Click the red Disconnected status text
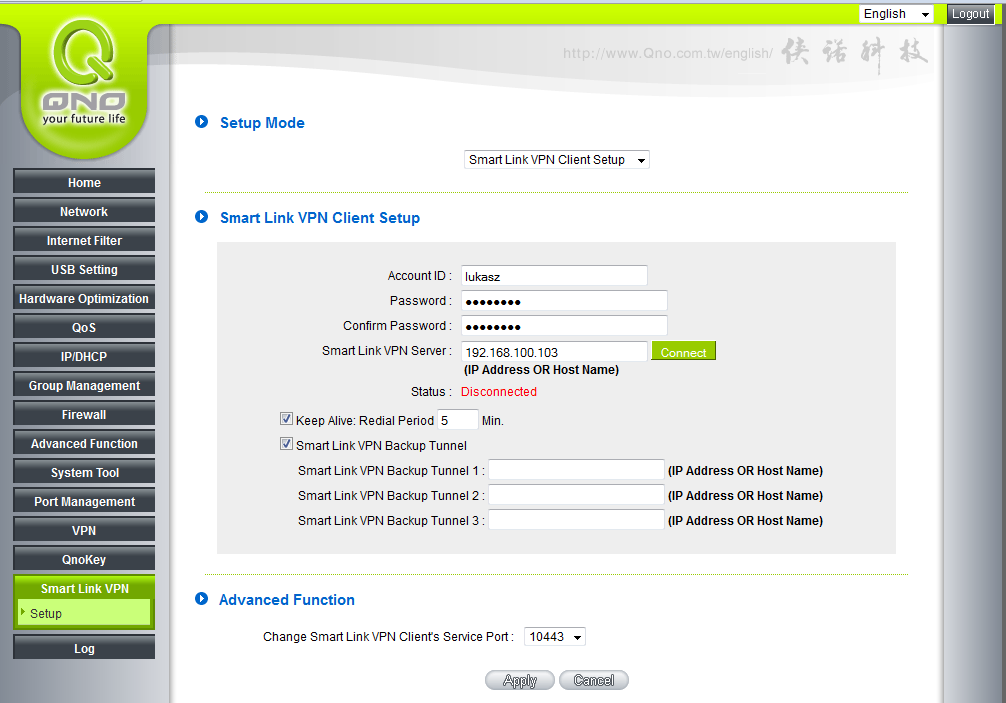Screen dimensions: 1006x703 pyautogui.click(x=499, y=391)
